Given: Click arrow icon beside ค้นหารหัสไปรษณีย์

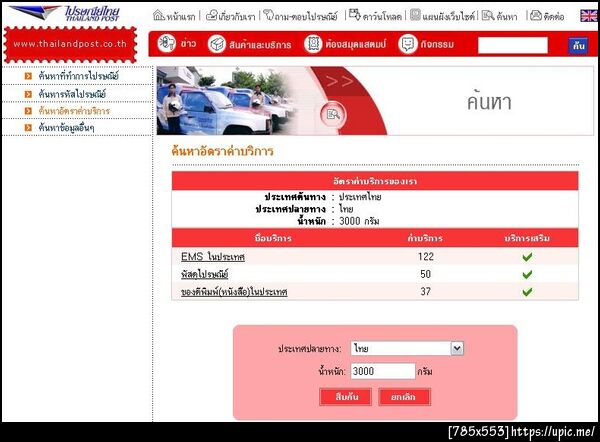Looking at the screenshot, I should click(x=28, y=94).
